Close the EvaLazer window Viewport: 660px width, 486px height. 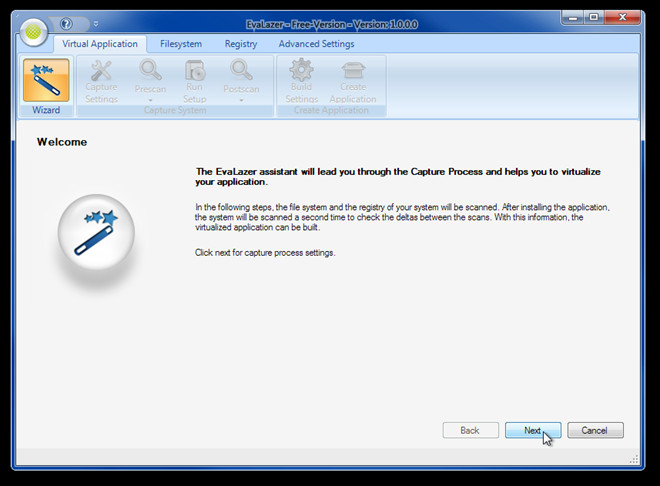(623, 17)
